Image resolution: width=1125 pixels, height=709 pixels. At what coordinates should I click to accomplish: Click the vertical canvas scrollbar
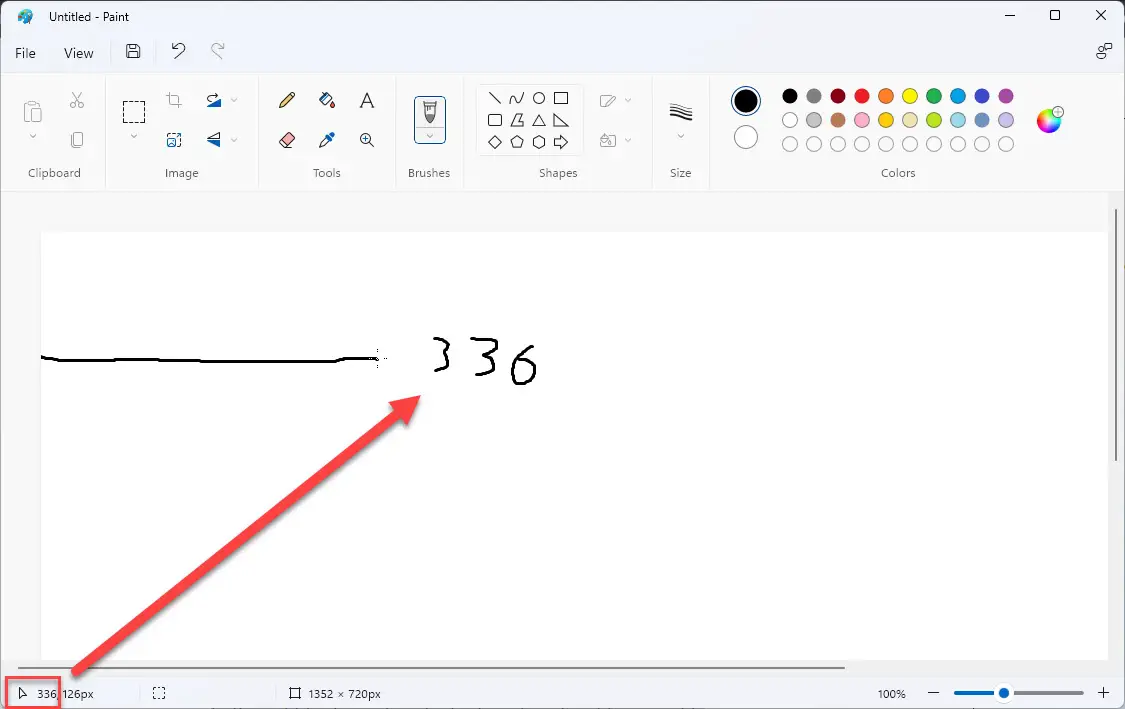coord(1116,334)
